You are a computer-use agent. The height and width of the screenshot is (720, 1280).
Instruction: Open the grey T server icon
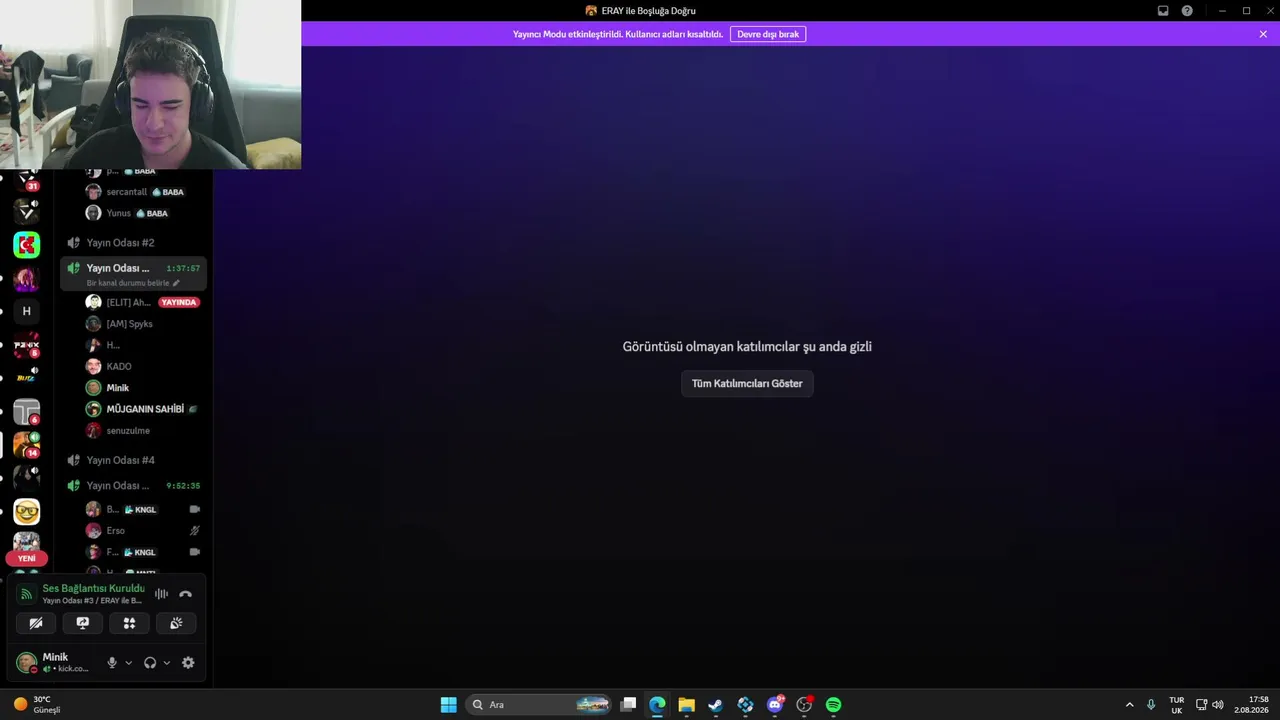[x=27, y=411]
